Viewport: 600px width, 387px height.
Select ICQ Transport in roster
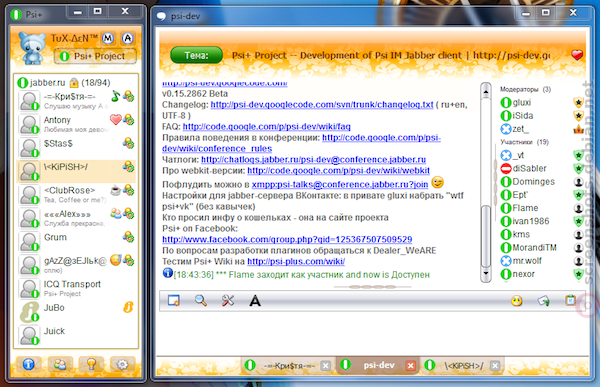pyautogui.click(x=77, y=288)
